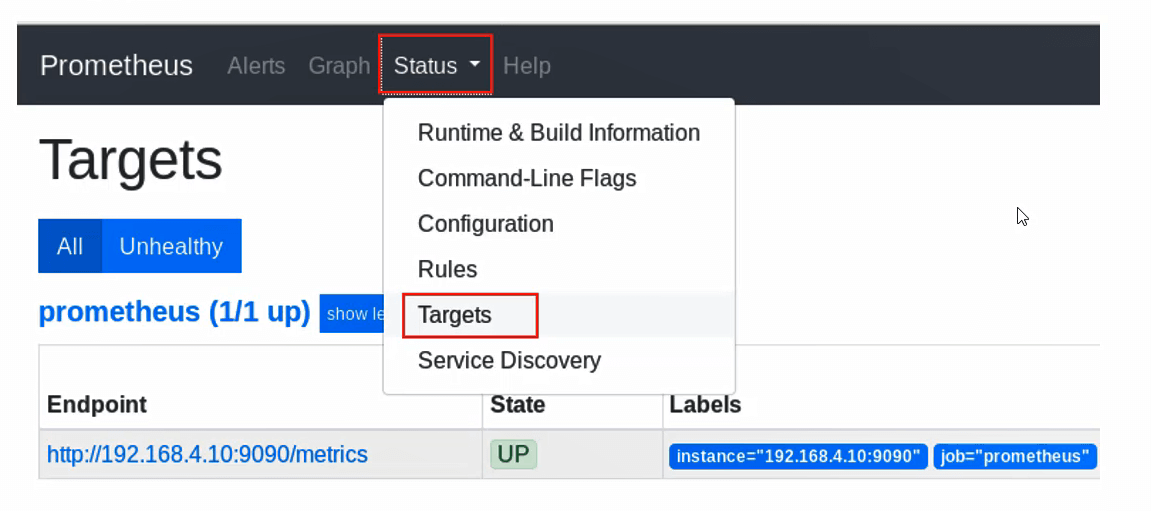Choose Targets in the dropdown
The image size is (1151, 511).
point(559,315)
